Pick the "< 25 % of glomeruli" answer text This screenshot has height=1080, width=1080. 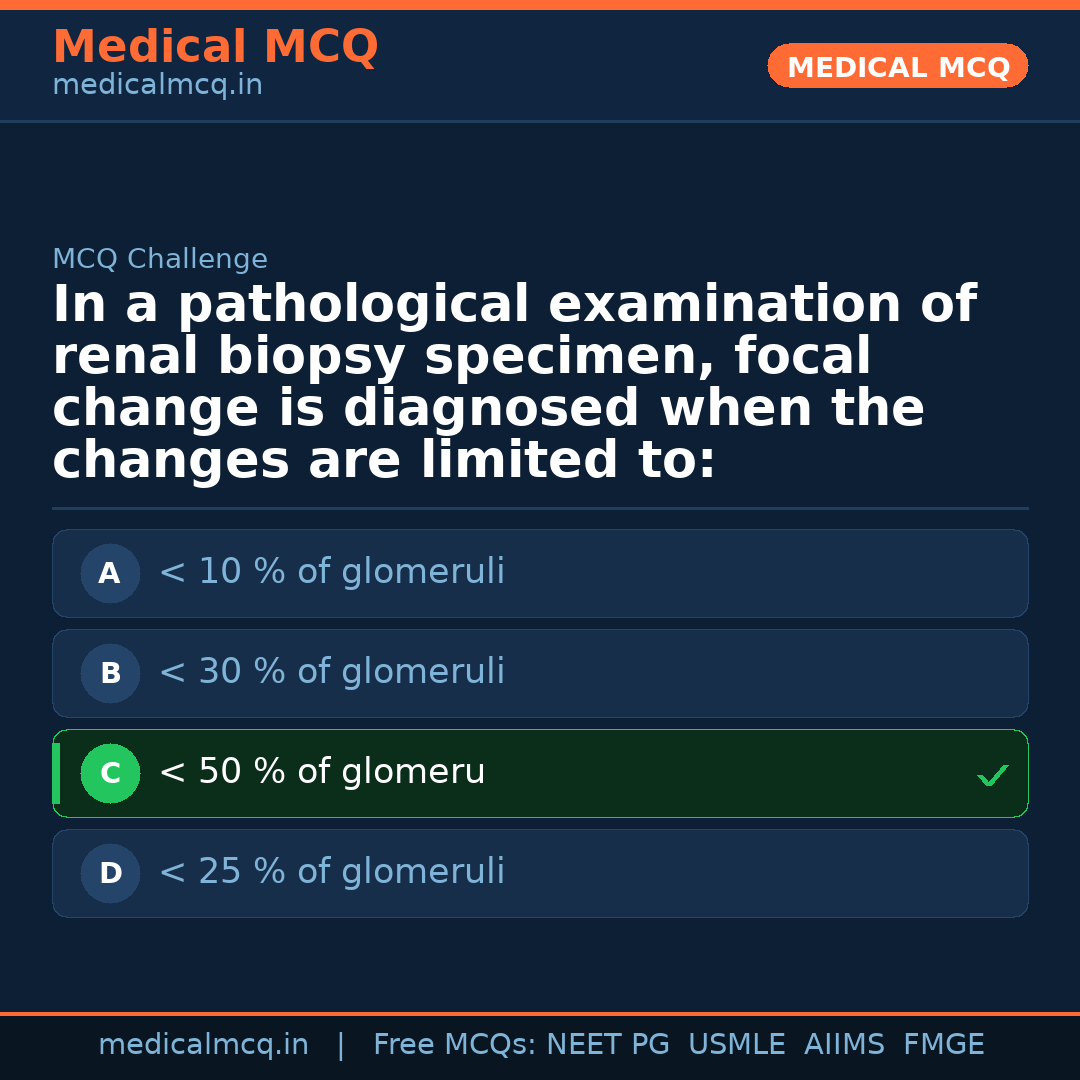click(331, 872)
